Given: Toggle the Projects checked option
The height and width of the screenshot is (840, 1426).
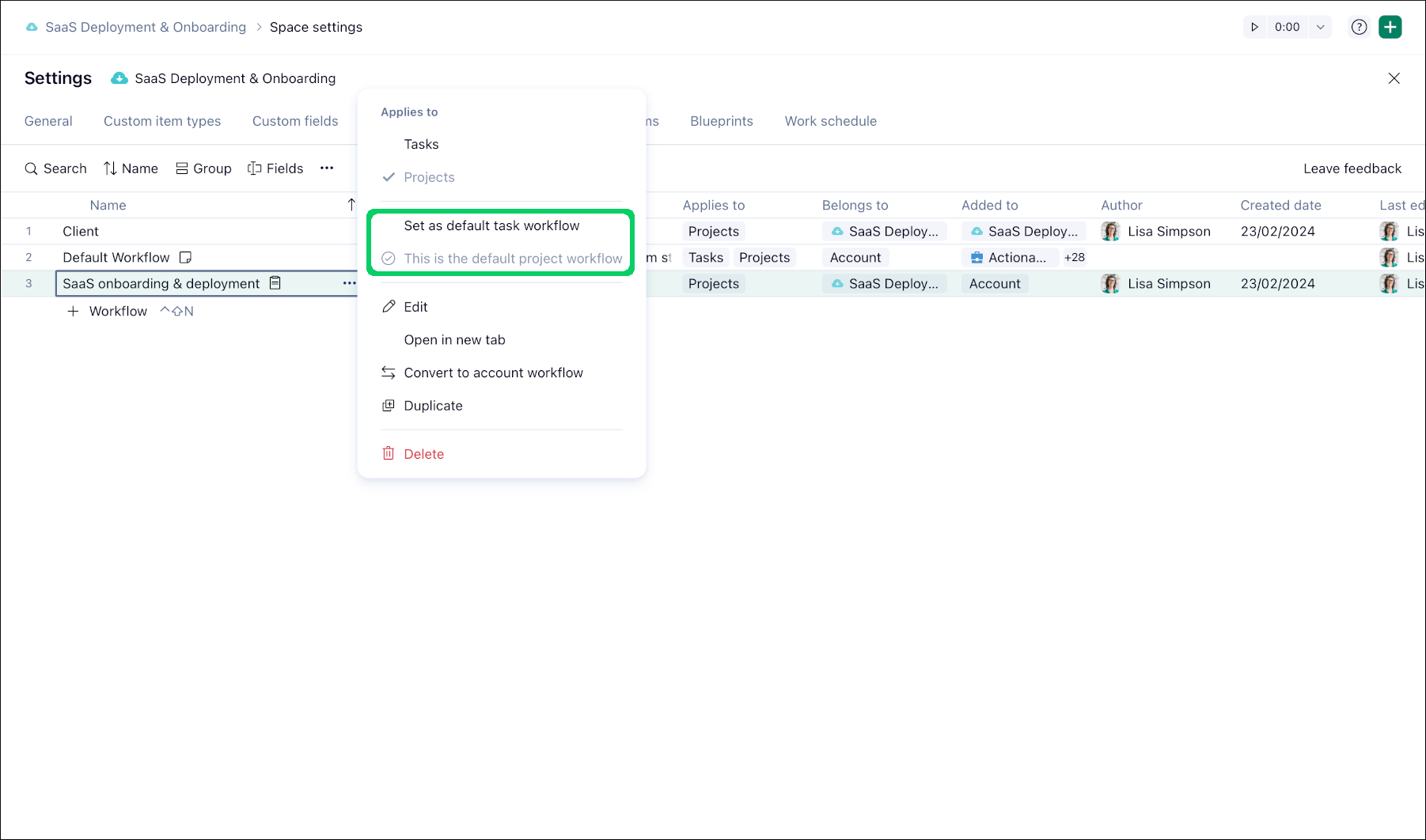Looking at the screenshot, I should 429,177.
